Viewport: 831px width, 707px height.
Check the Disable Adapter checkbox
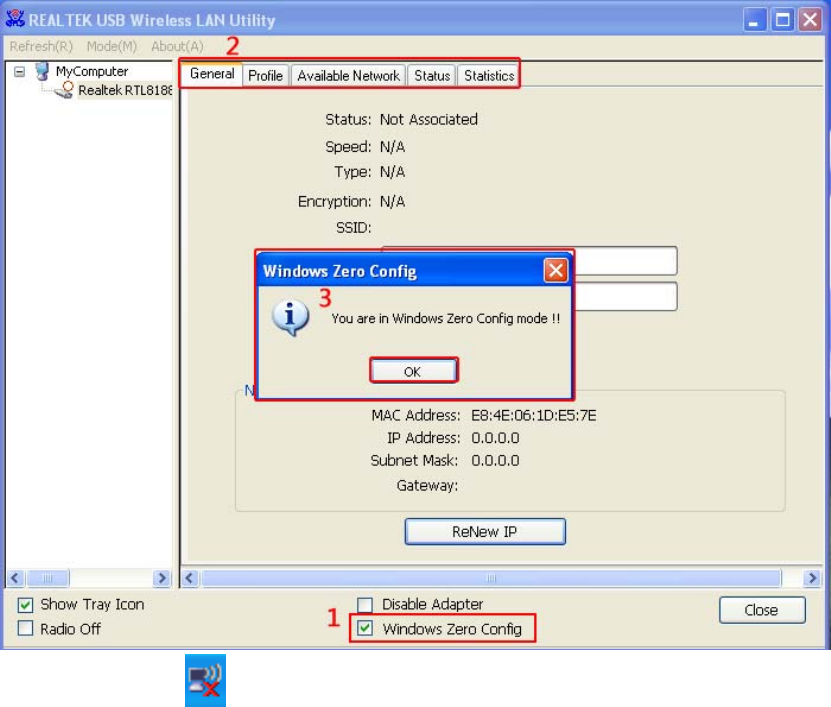pos(365,605)
